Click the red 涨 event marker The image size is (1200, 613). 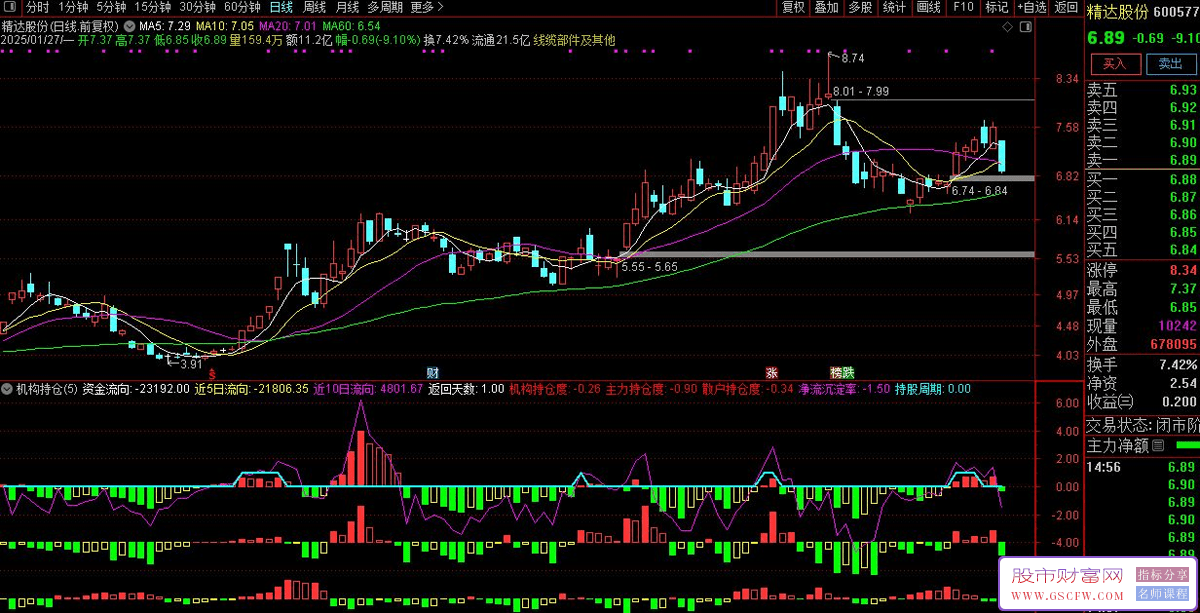tap(772, 372)
